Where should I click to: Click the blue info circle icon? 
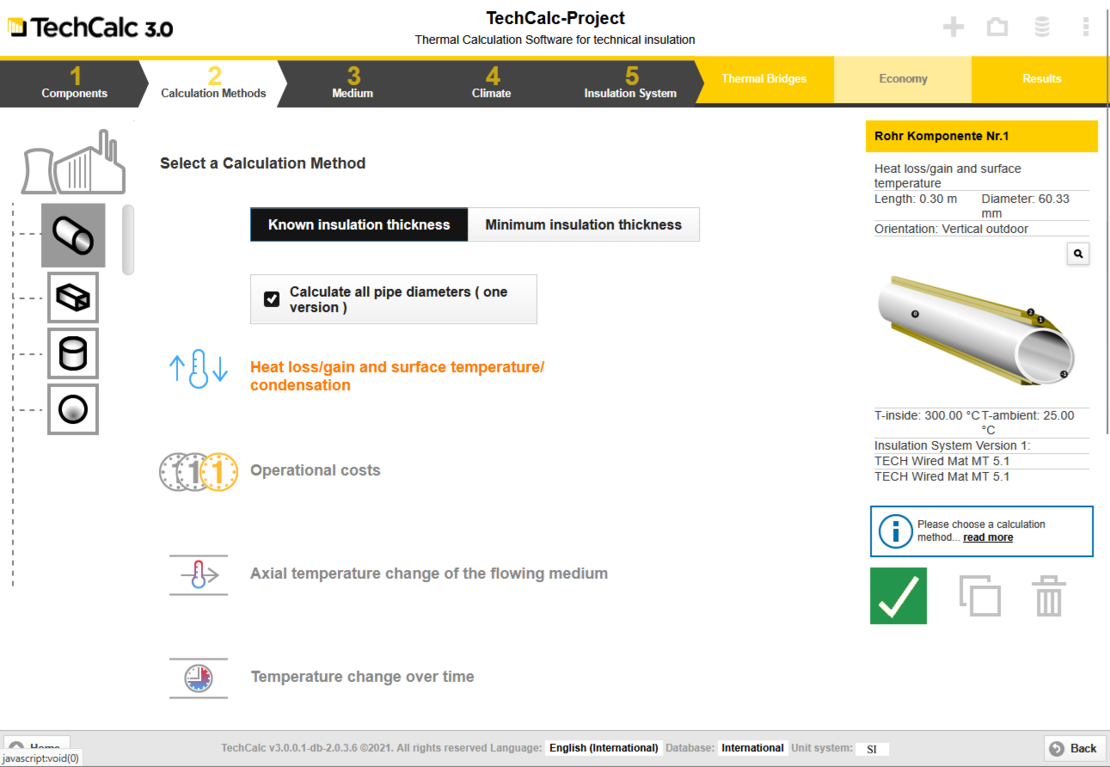click(896, 531)
